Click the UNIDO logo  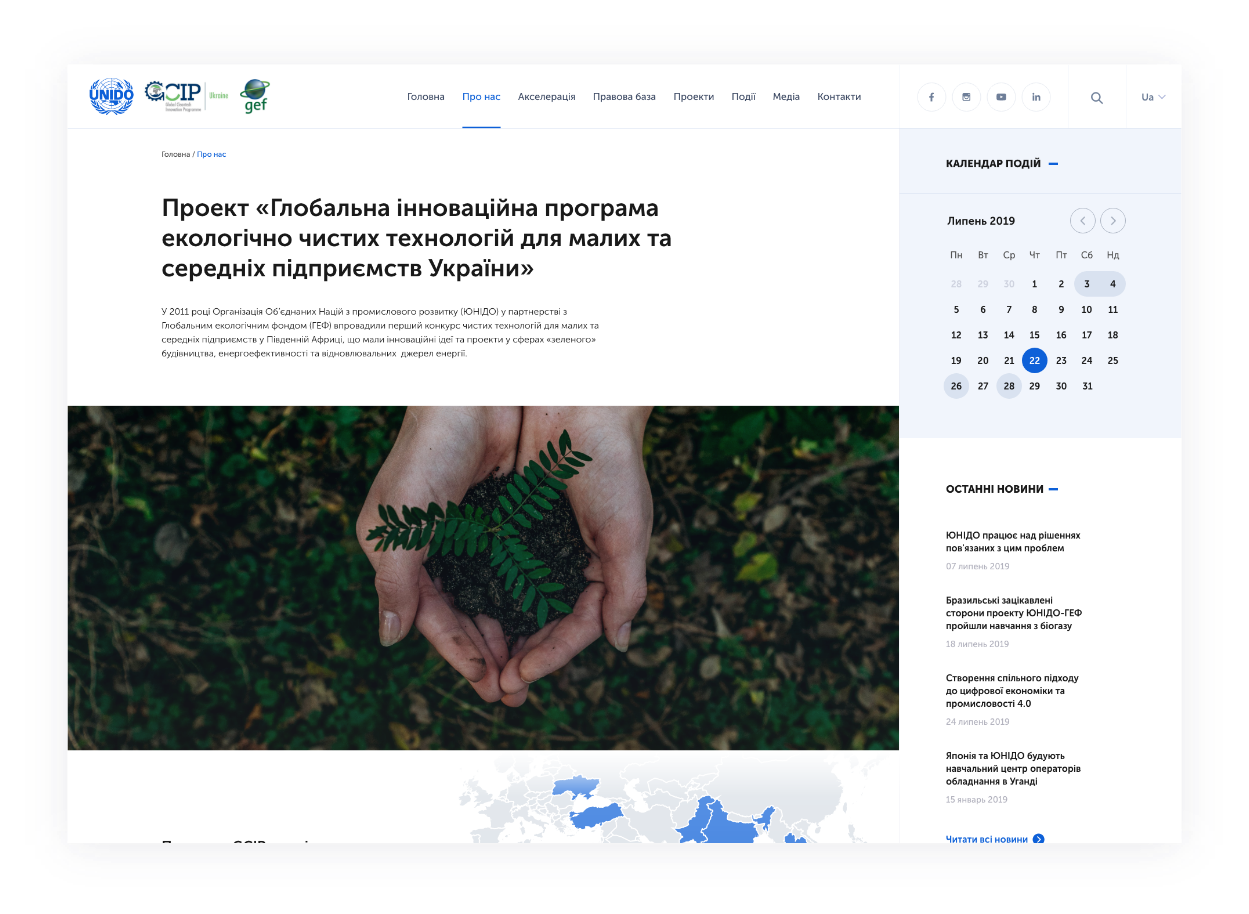[111, 96]
